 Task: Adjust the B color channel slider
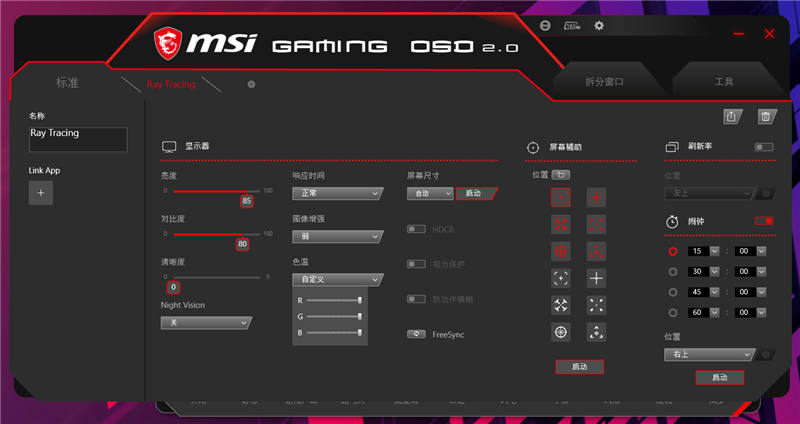click(334, 333)
